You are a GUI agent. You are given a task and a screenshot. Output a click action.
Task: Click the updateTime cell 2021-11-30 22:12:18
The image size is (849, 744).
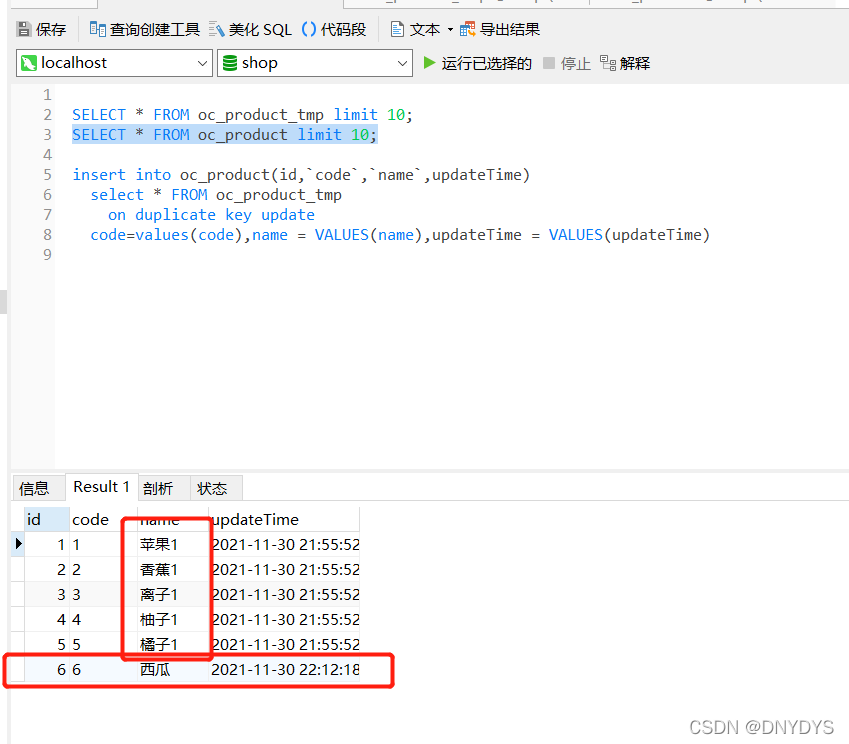285,669
